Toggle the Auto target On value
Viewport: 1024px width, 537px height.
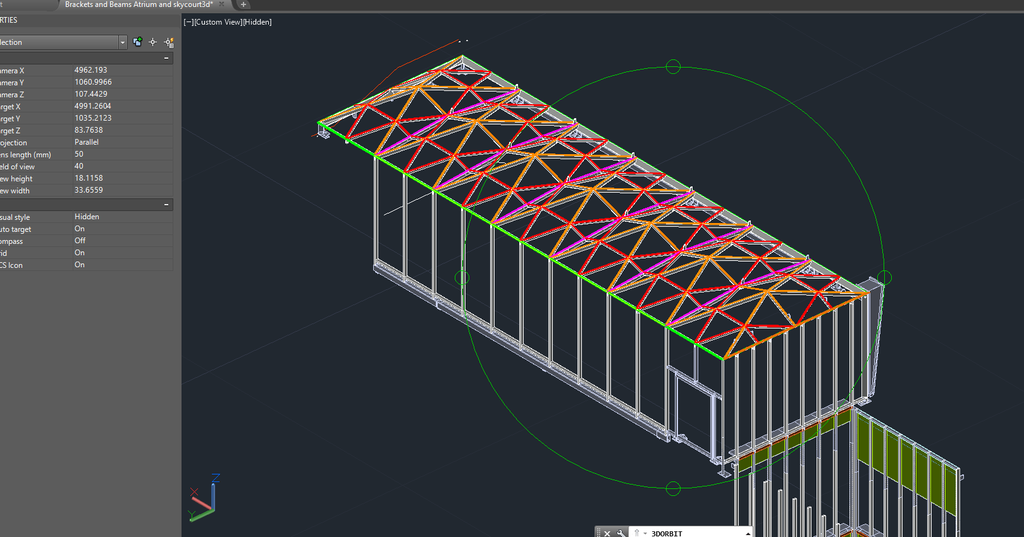click(80, 229)
